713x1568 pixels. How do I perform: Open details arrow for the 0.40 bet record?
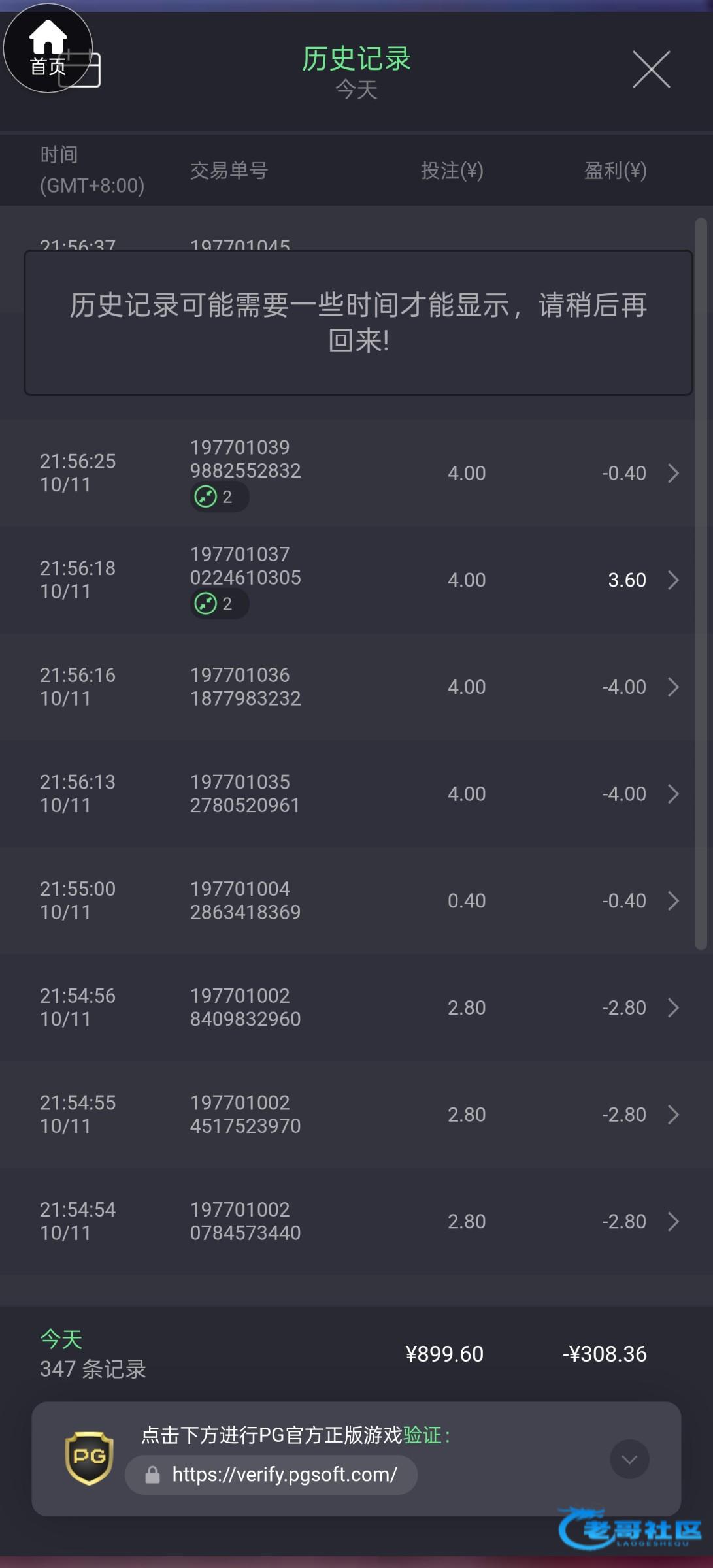tap(673, 901)
